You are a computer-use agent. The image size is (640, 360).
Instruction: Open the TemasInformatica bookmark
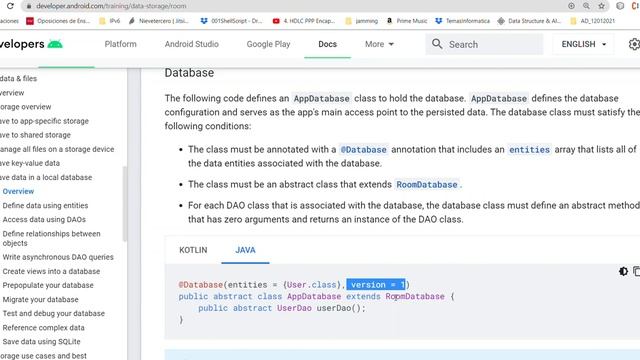point(462,21)
